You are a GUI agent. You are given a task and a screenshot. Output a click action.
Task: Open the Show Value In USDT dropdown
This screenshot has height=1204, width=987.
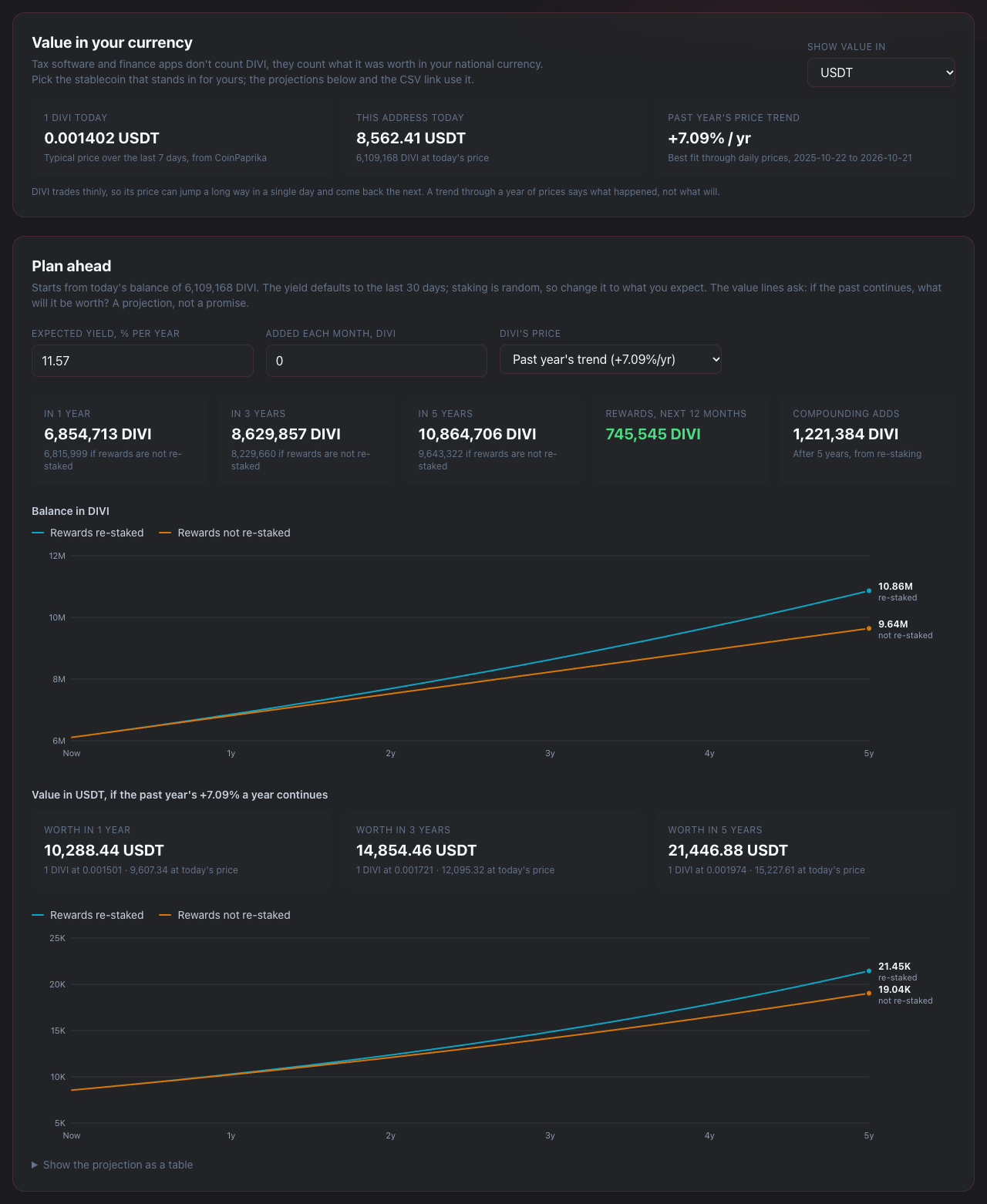click(x=881, y=72)
